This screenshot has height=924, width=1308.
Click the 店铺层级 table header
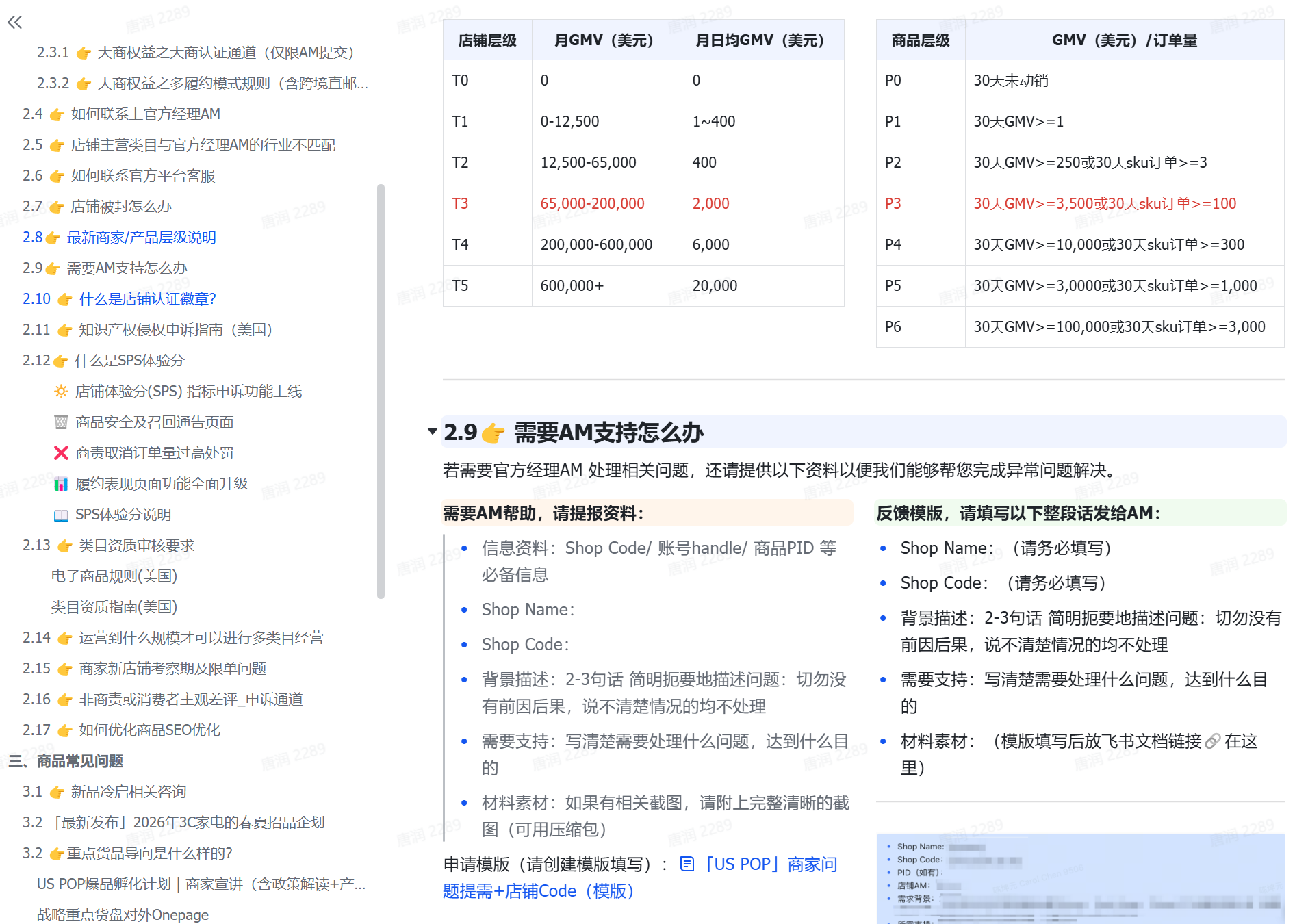487,40
